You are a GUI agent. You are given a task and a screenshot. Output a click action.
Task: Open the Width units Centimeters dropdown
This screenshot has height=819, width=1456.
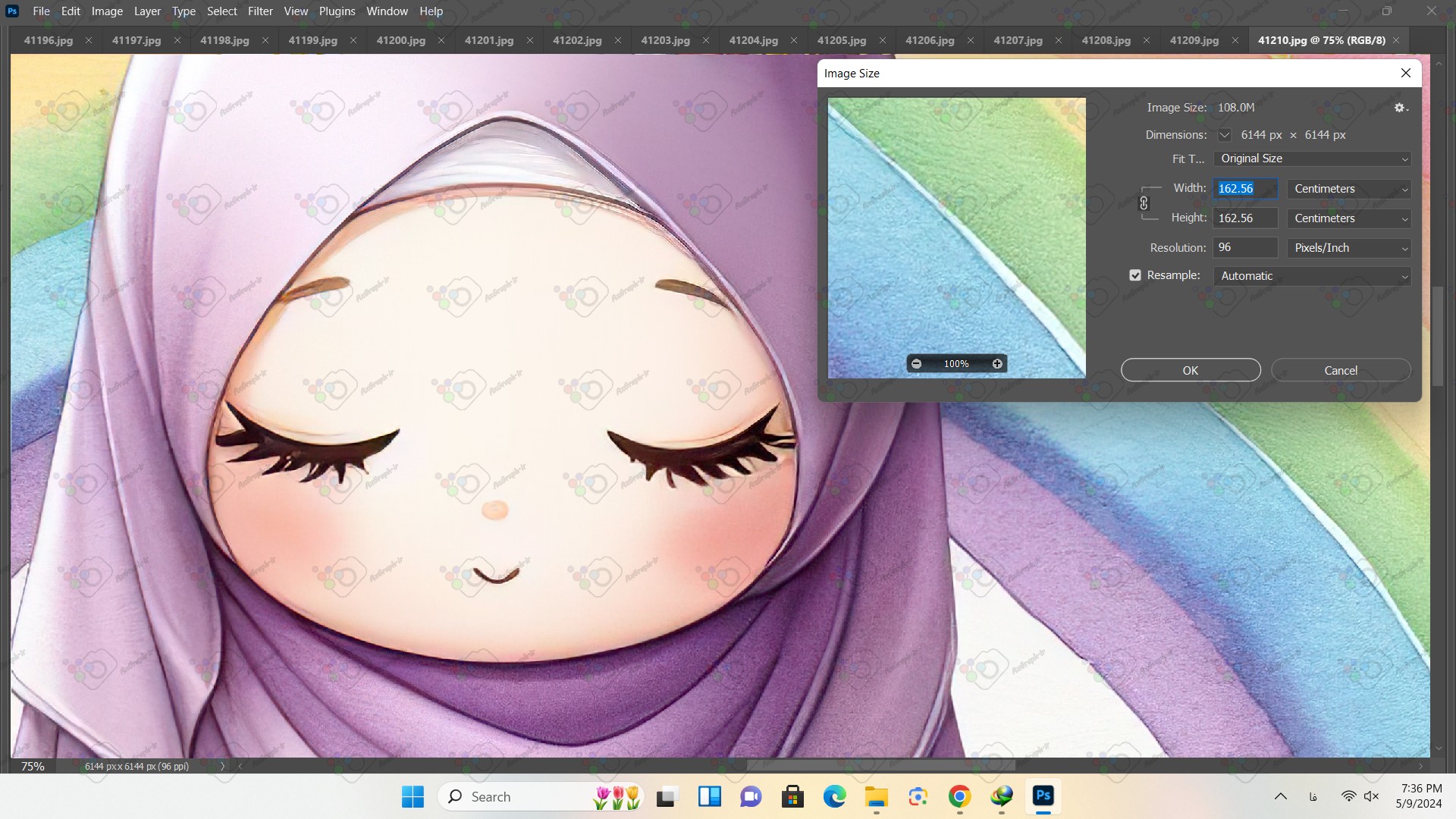tap(1349, 189)
